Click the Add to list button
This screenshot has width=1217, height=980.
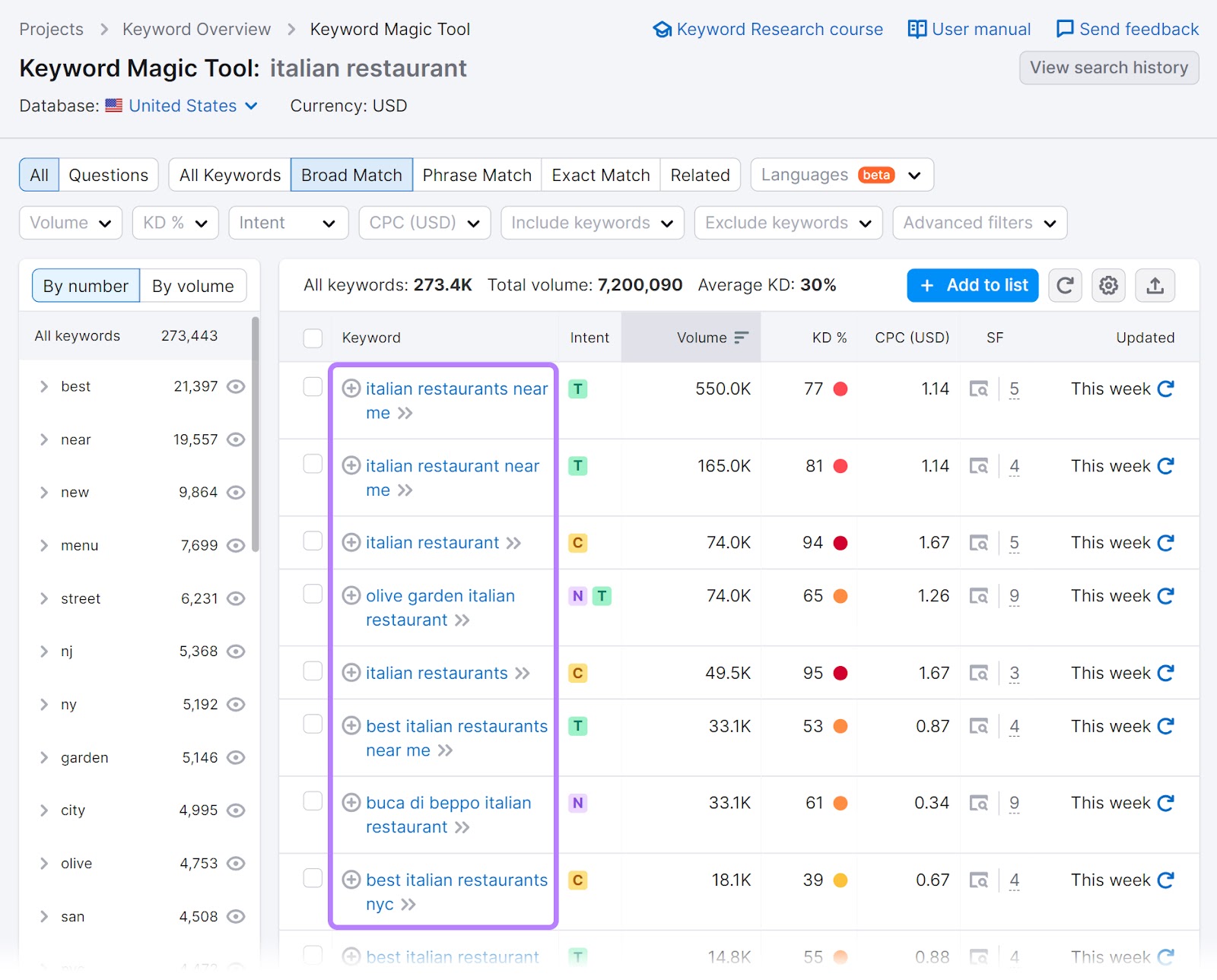coord(972,285)
